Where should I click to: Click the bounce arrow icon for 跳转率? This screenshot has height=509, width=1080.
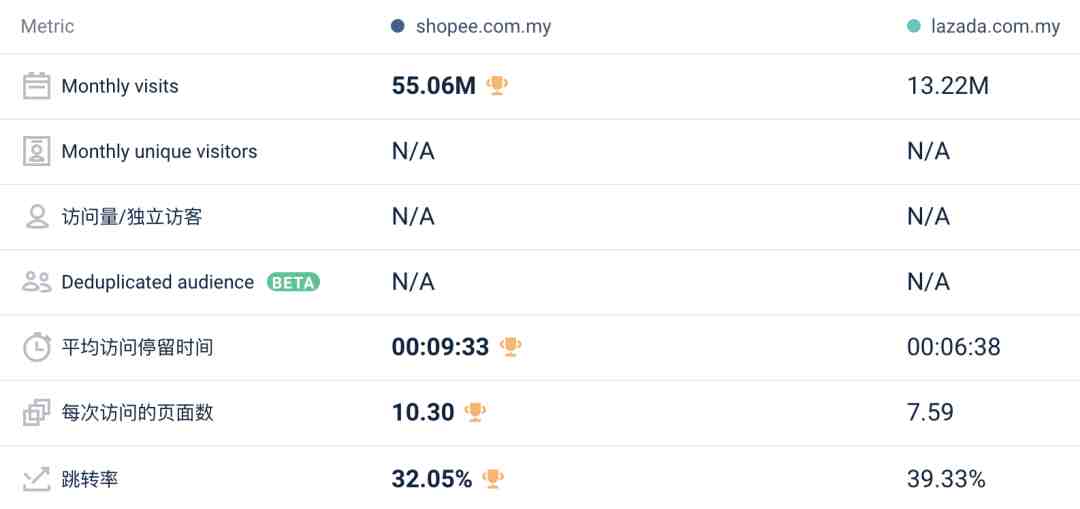pyautogui.click(x=37, y=478)
